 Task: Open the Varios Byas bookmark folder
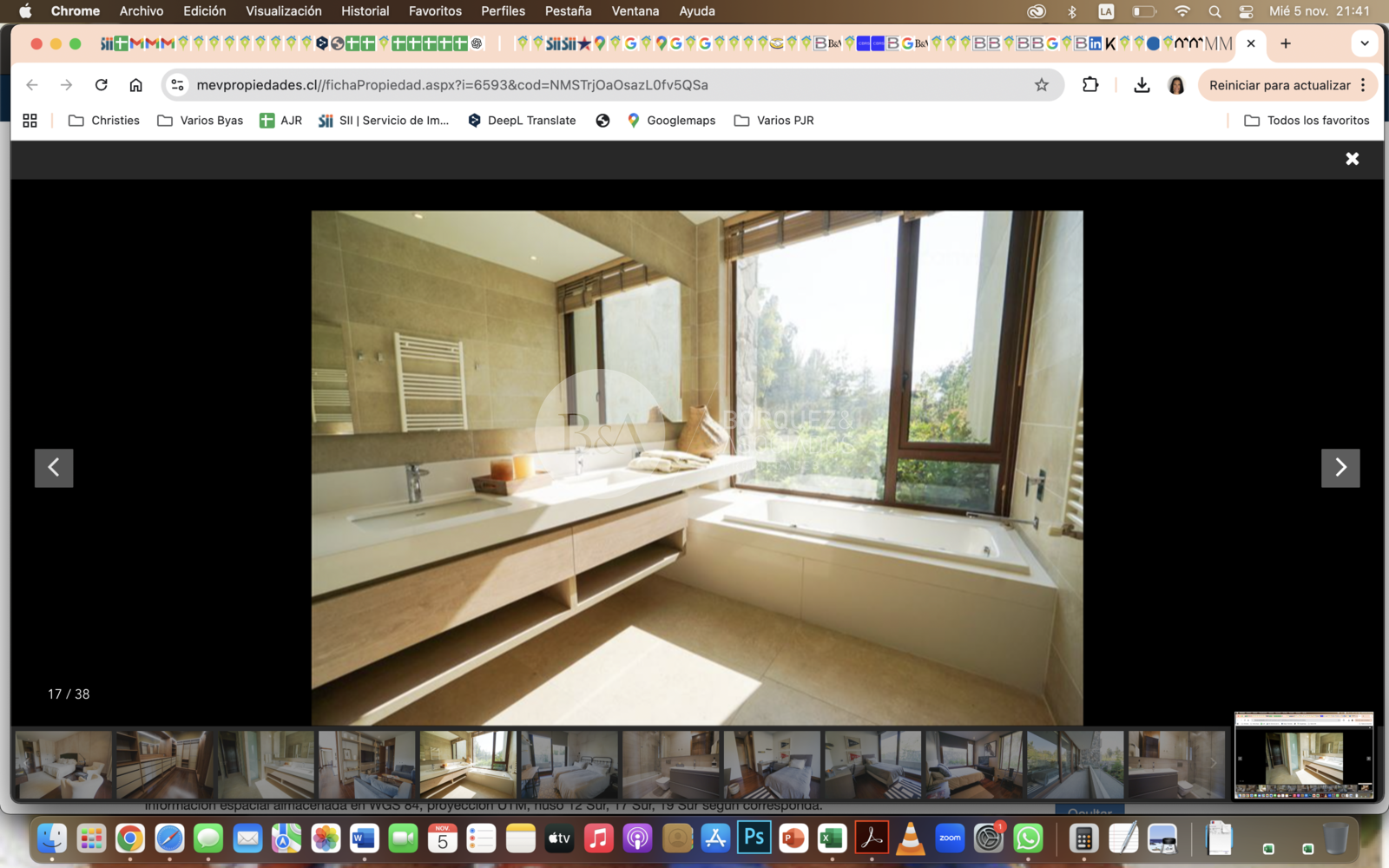pos(201,121)
